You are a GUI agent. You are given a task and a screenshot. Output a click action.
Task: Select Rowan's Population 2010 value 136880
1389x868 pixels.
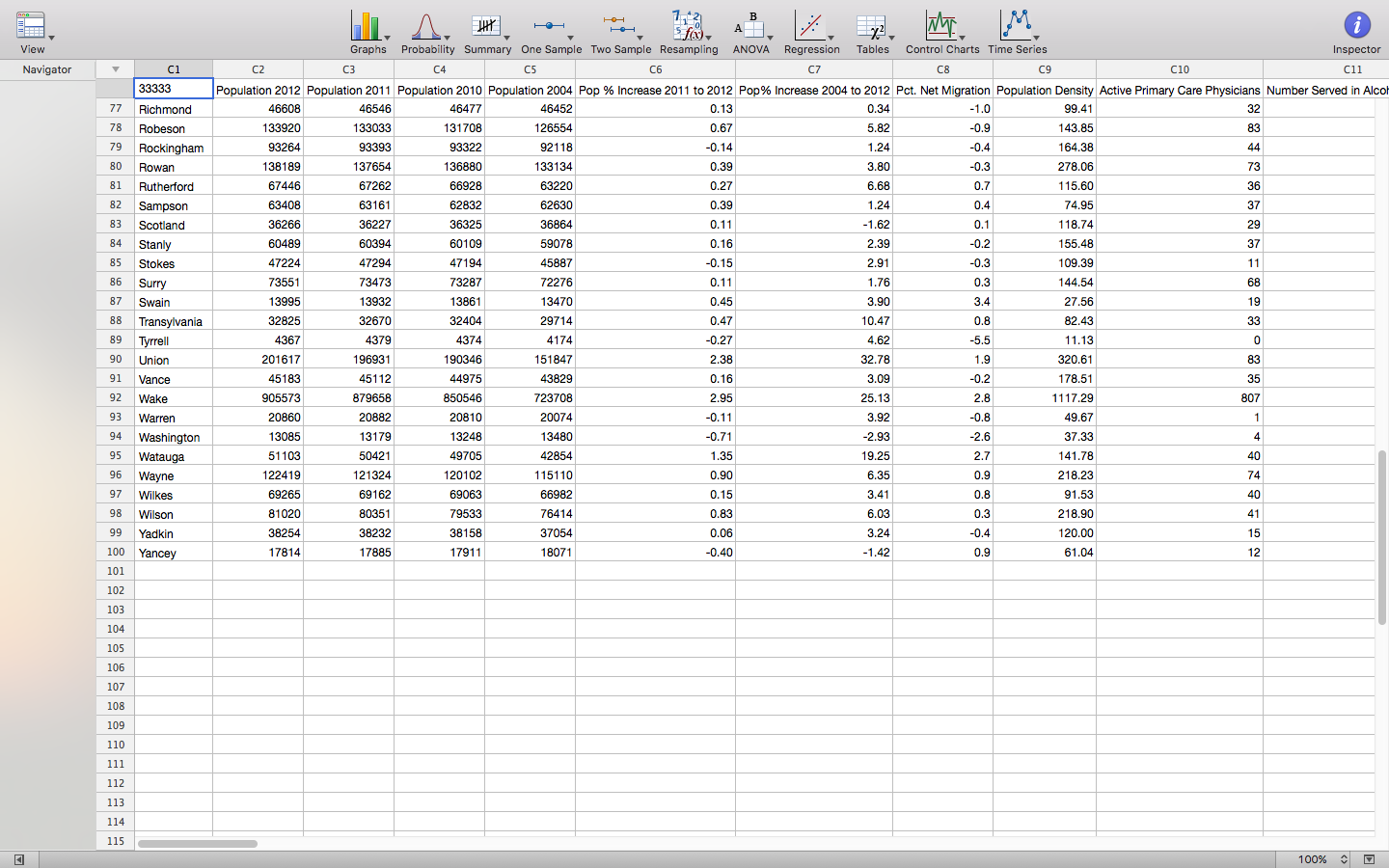click(440, 167)
